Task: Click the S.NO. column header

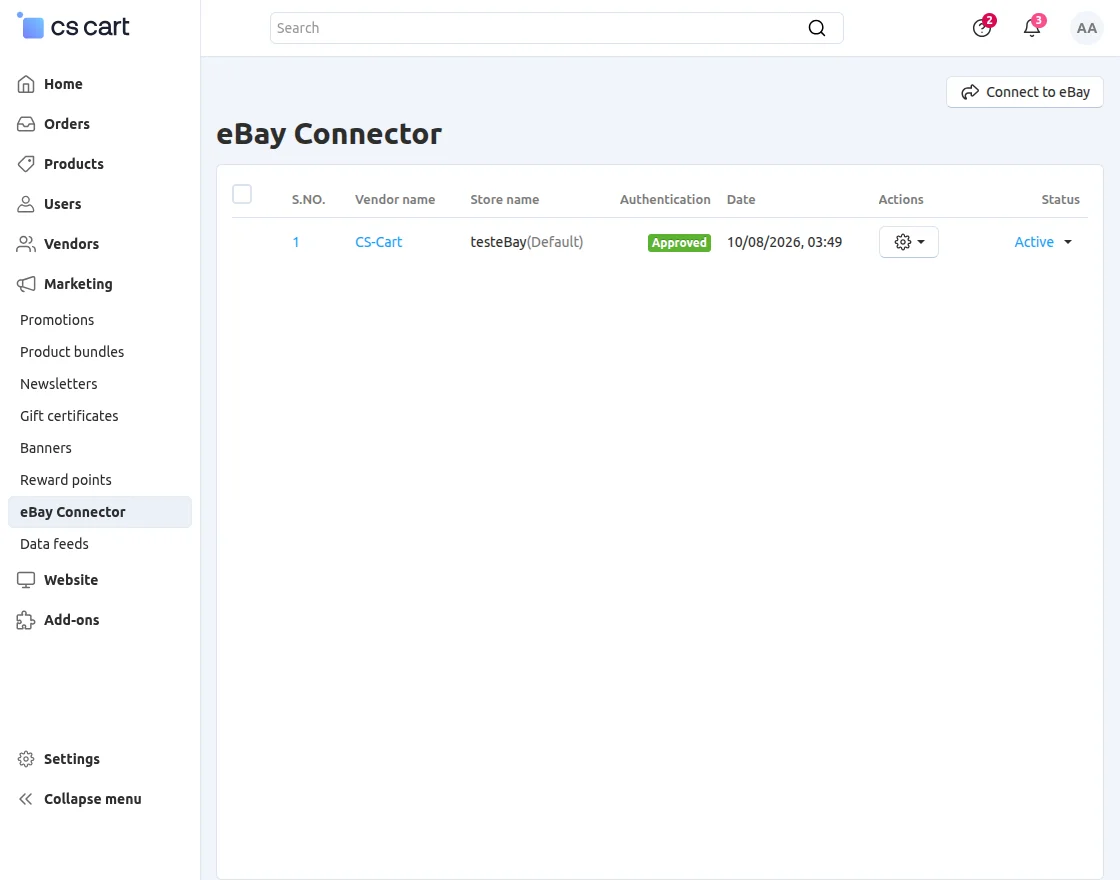Action: click(x=309, y=200)
